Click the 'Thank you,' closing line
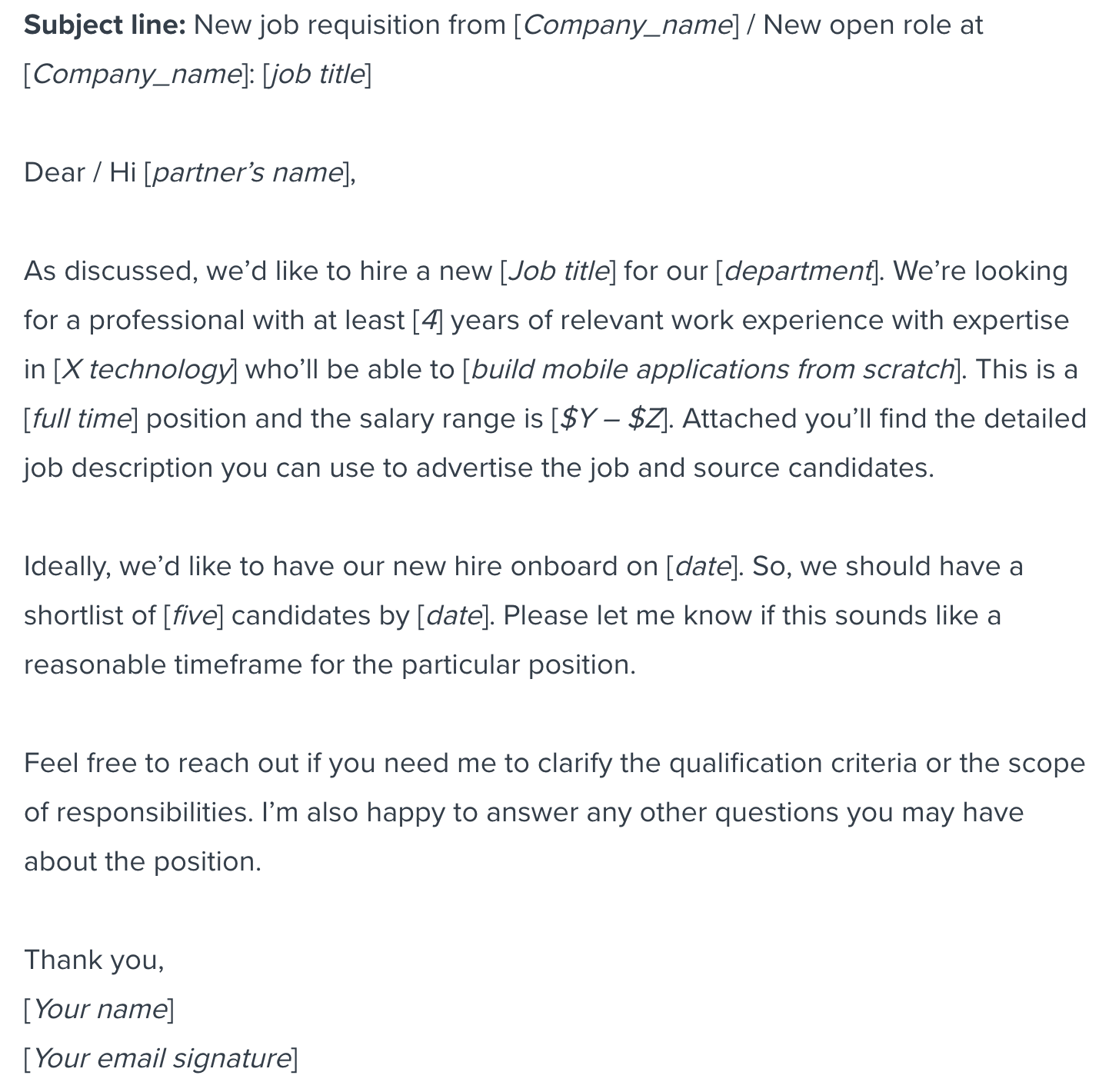 [94, 960]
